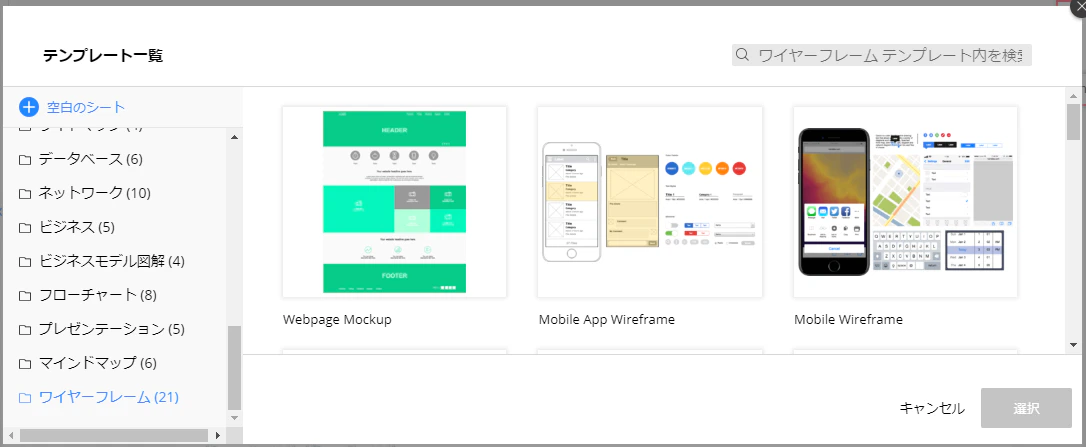Select the フローチャート (8) category

[x=98, y=295]
